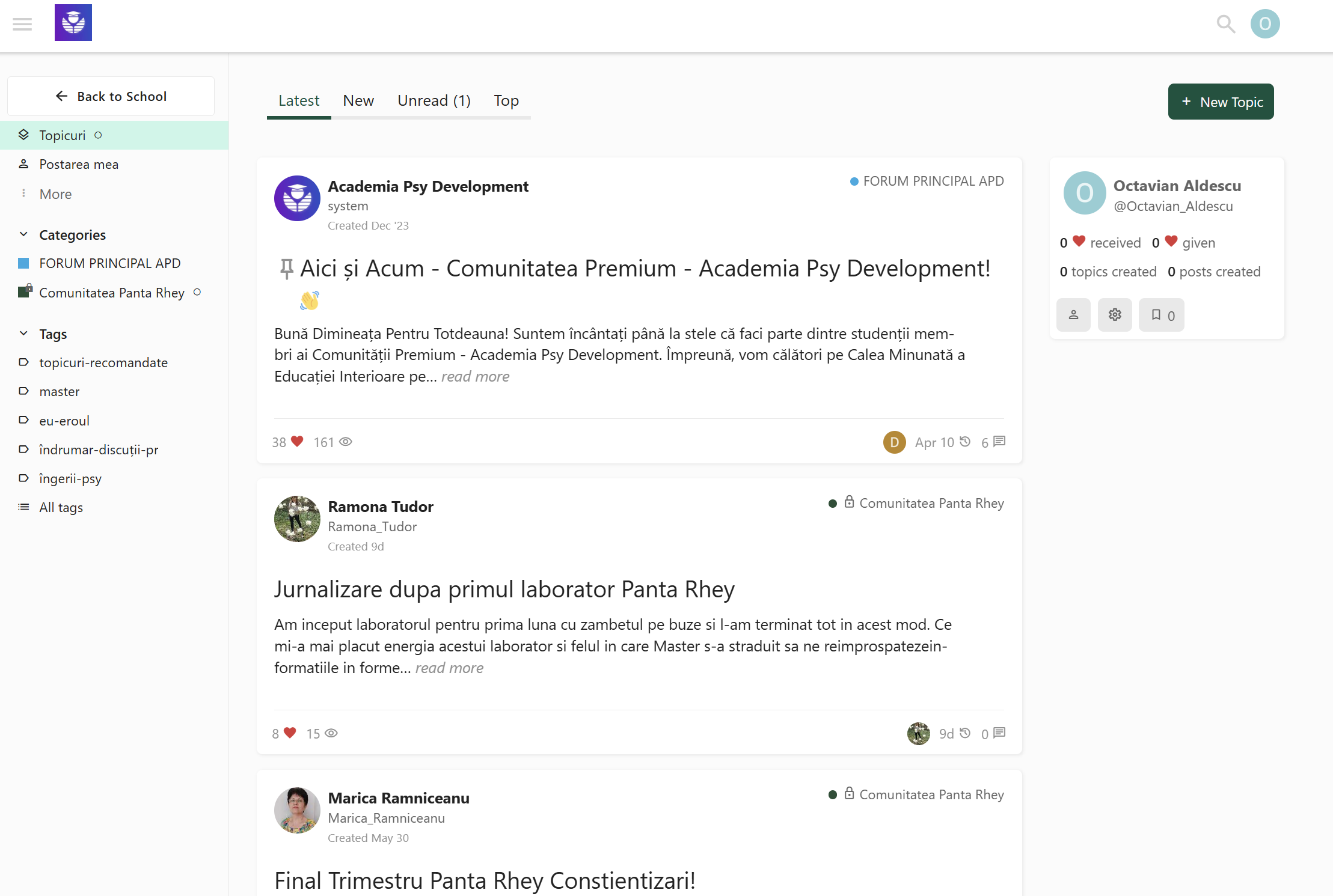Open bookmarks button showing 0
This screenshot has height=896, width=1333.
click(x=1162, y=315)
